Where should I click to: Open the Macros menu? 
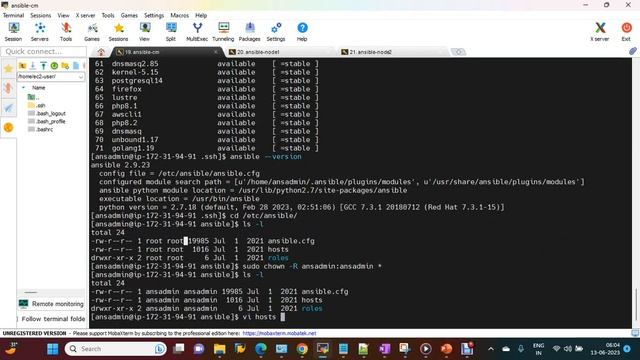point(180,15)
